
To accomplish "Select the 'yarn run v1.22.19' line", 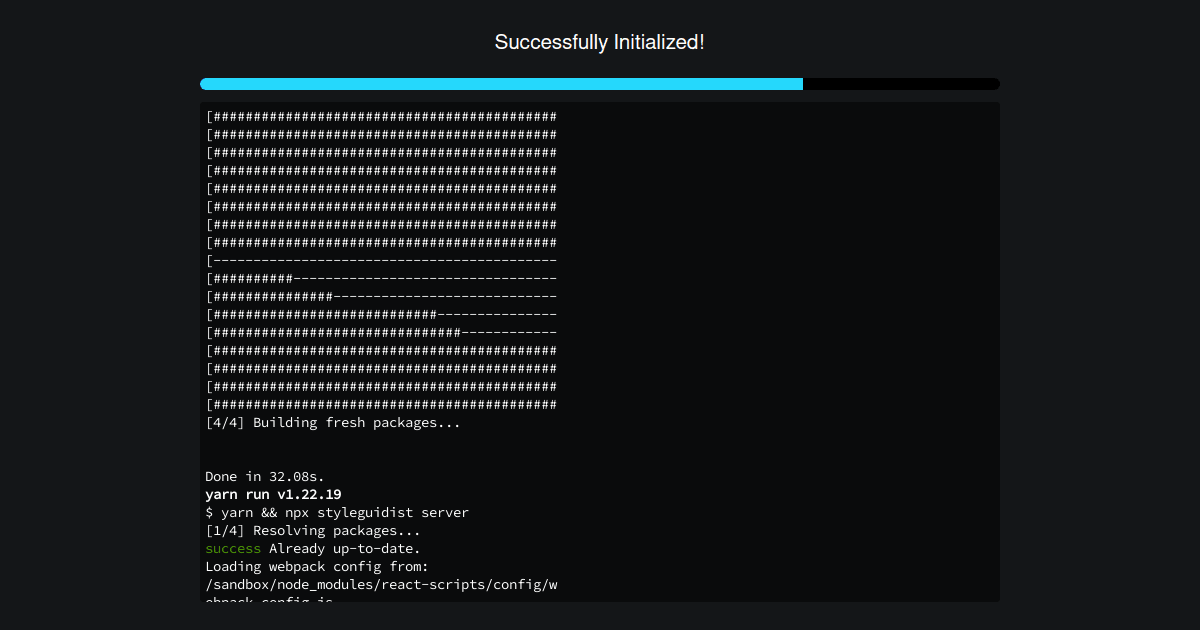I will [x=273, y=494].
